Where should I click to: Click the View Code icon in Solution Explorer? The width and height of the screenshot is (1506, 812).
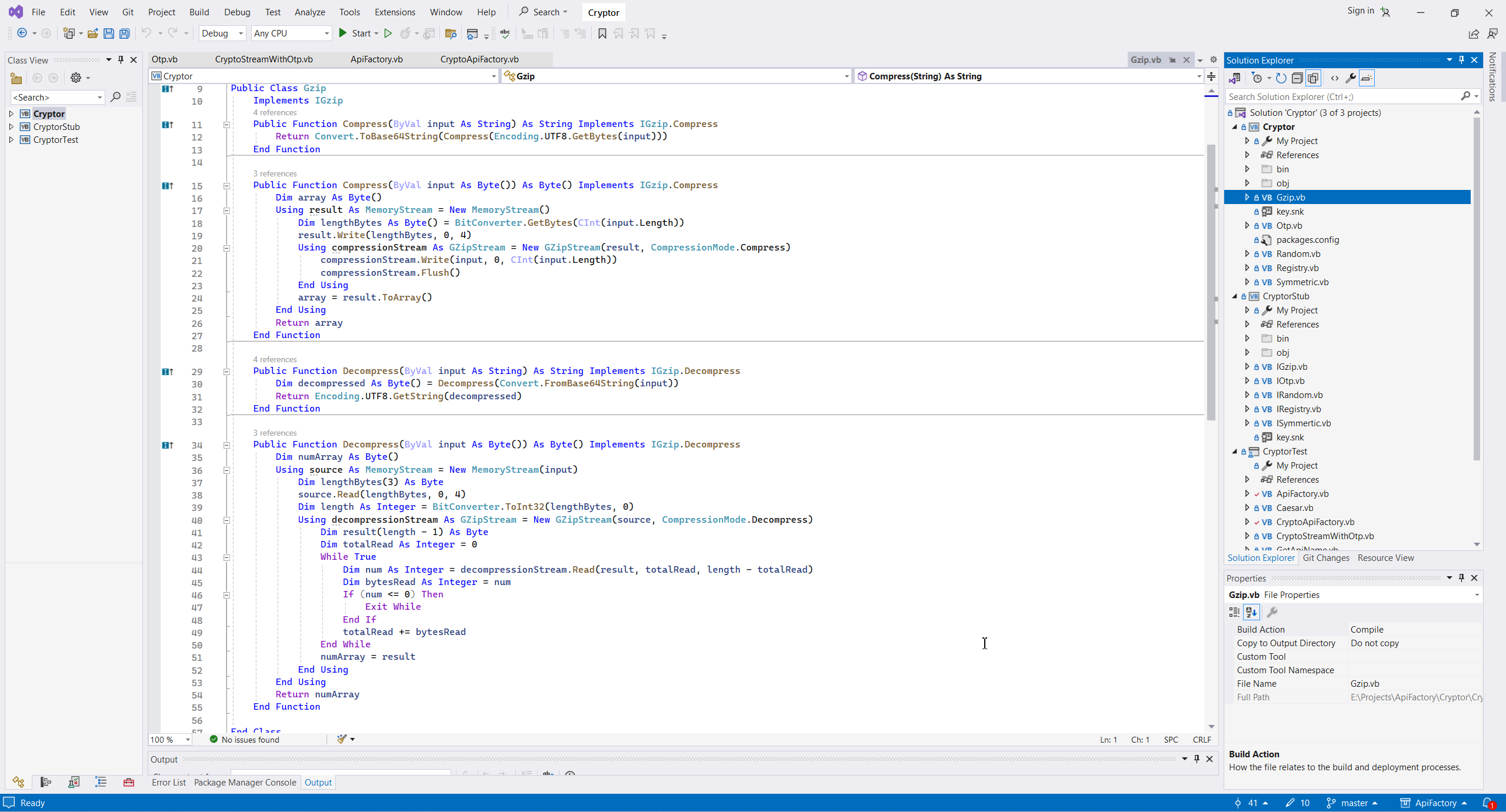(1335, 78)
